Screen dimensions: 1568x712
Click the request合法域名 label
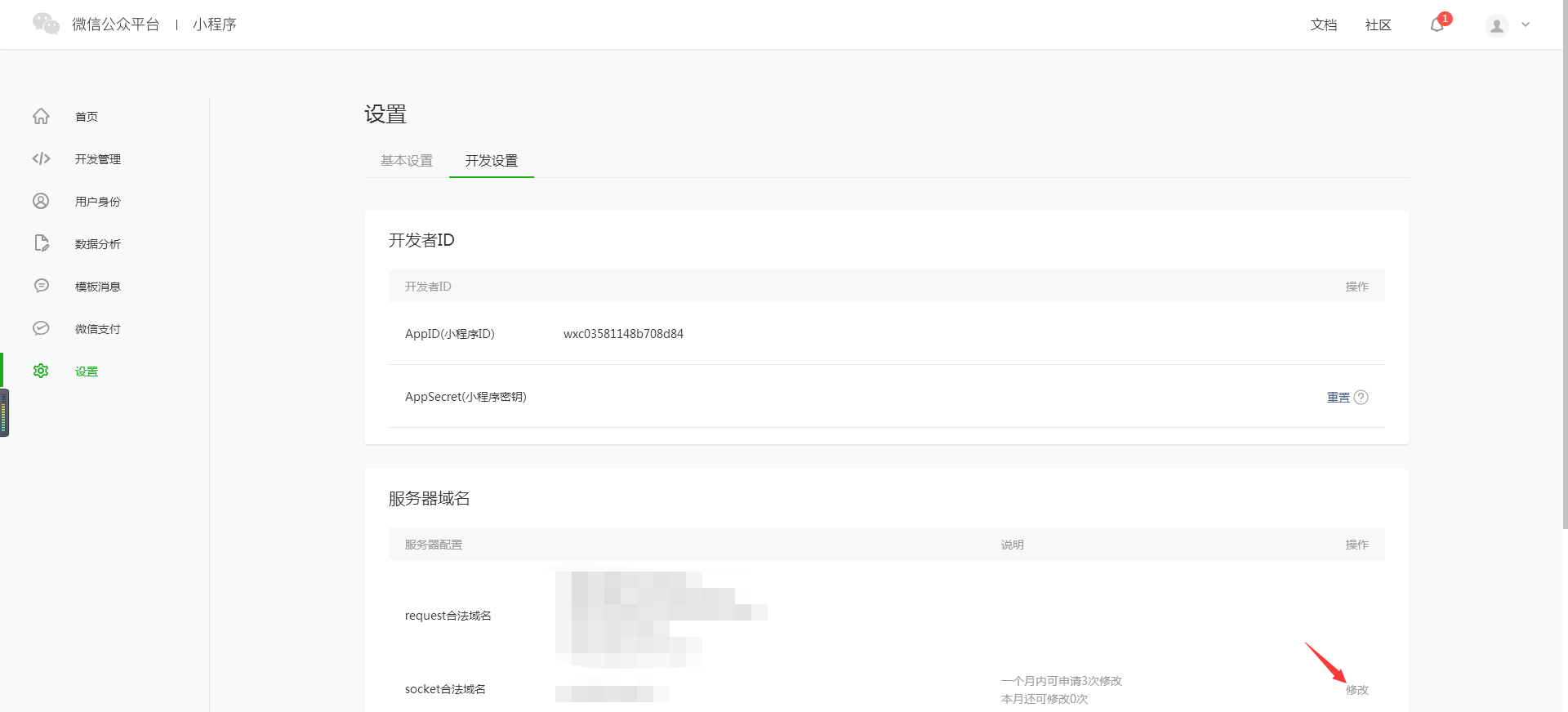[x=448, y=616]
